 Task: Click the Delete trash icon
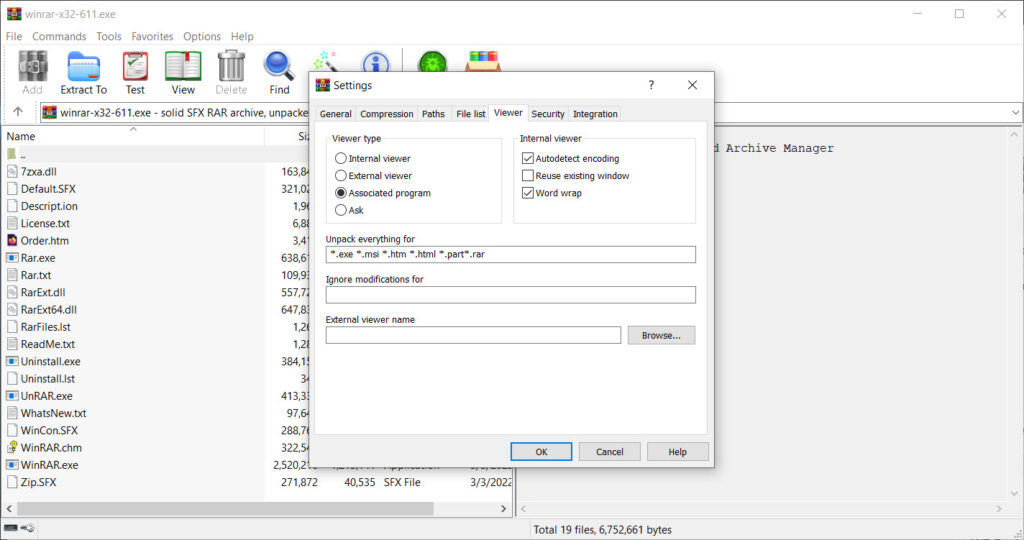[x=231, y=67]
